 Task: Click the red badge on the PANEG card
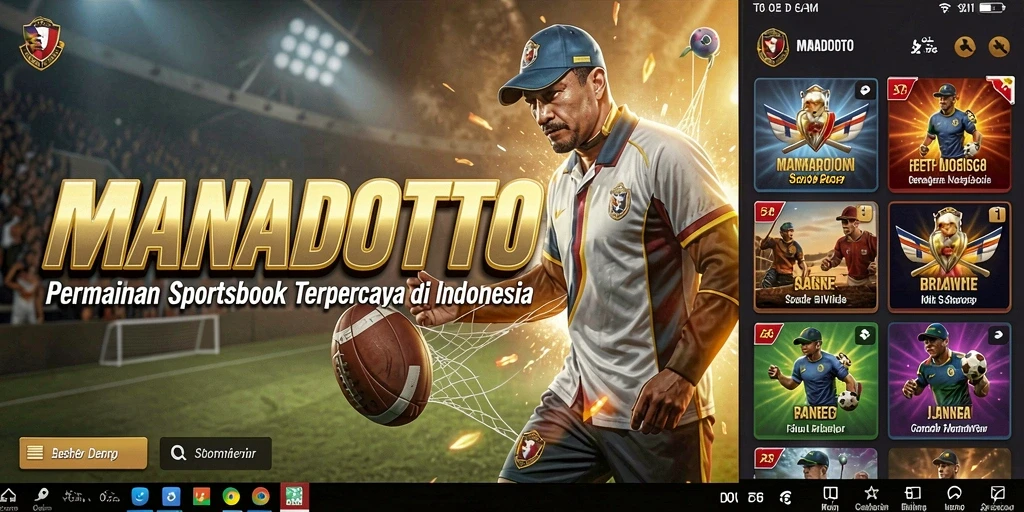(x=768, y=334)
